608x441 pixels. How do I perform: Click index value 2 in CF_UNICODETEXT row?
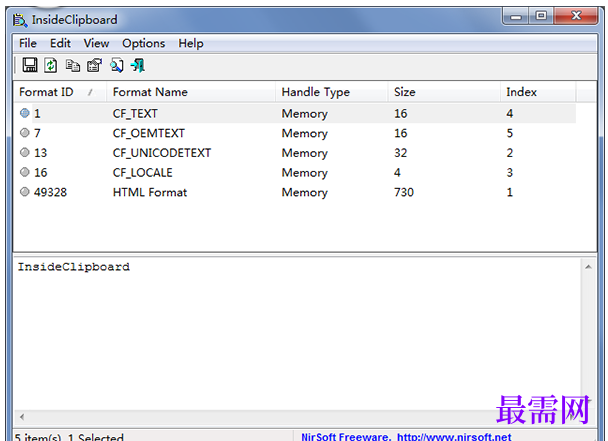click(510, 153)
